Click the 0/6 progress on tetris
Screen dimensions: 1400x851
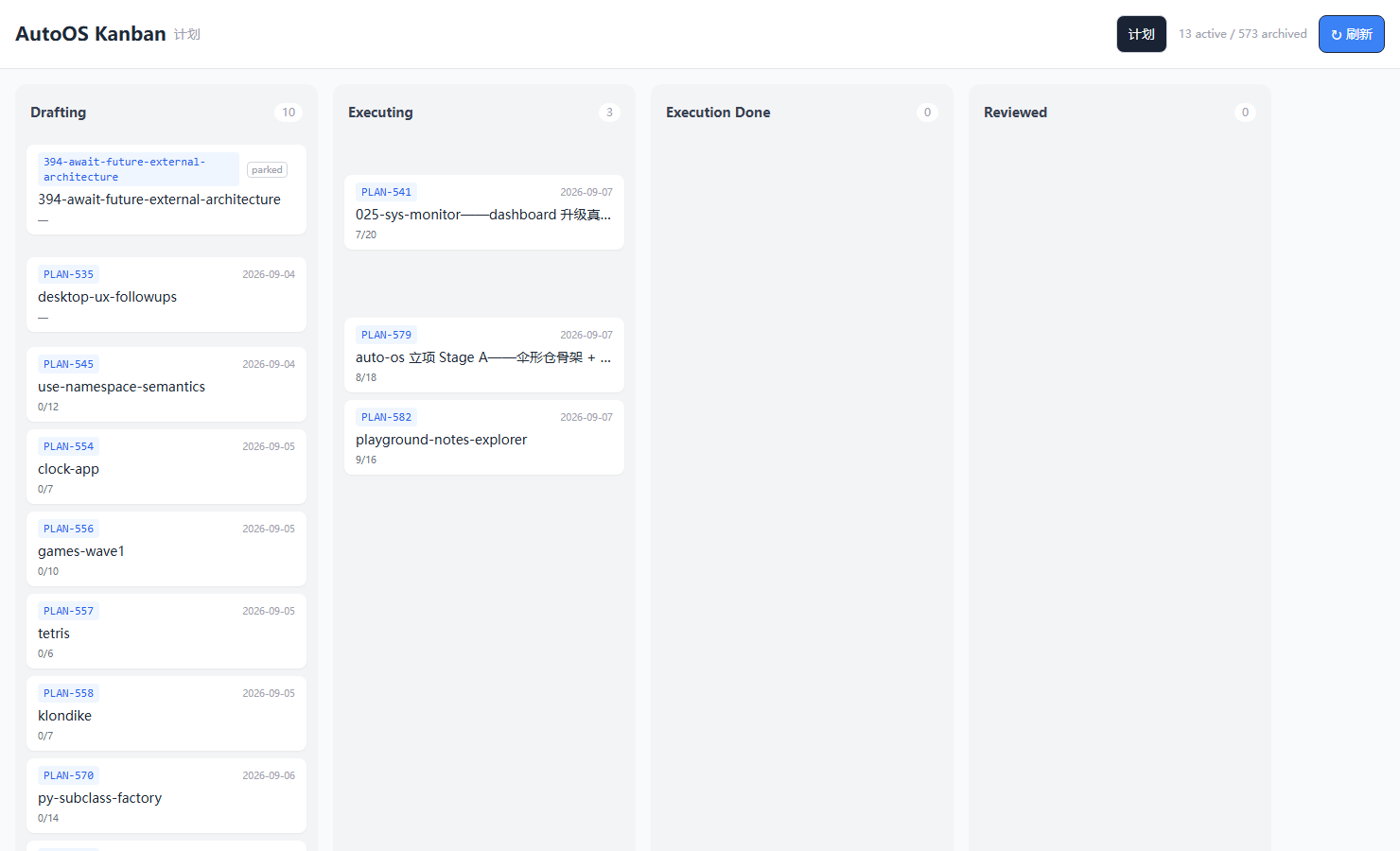pyautogui.click(x=45, y=653)
